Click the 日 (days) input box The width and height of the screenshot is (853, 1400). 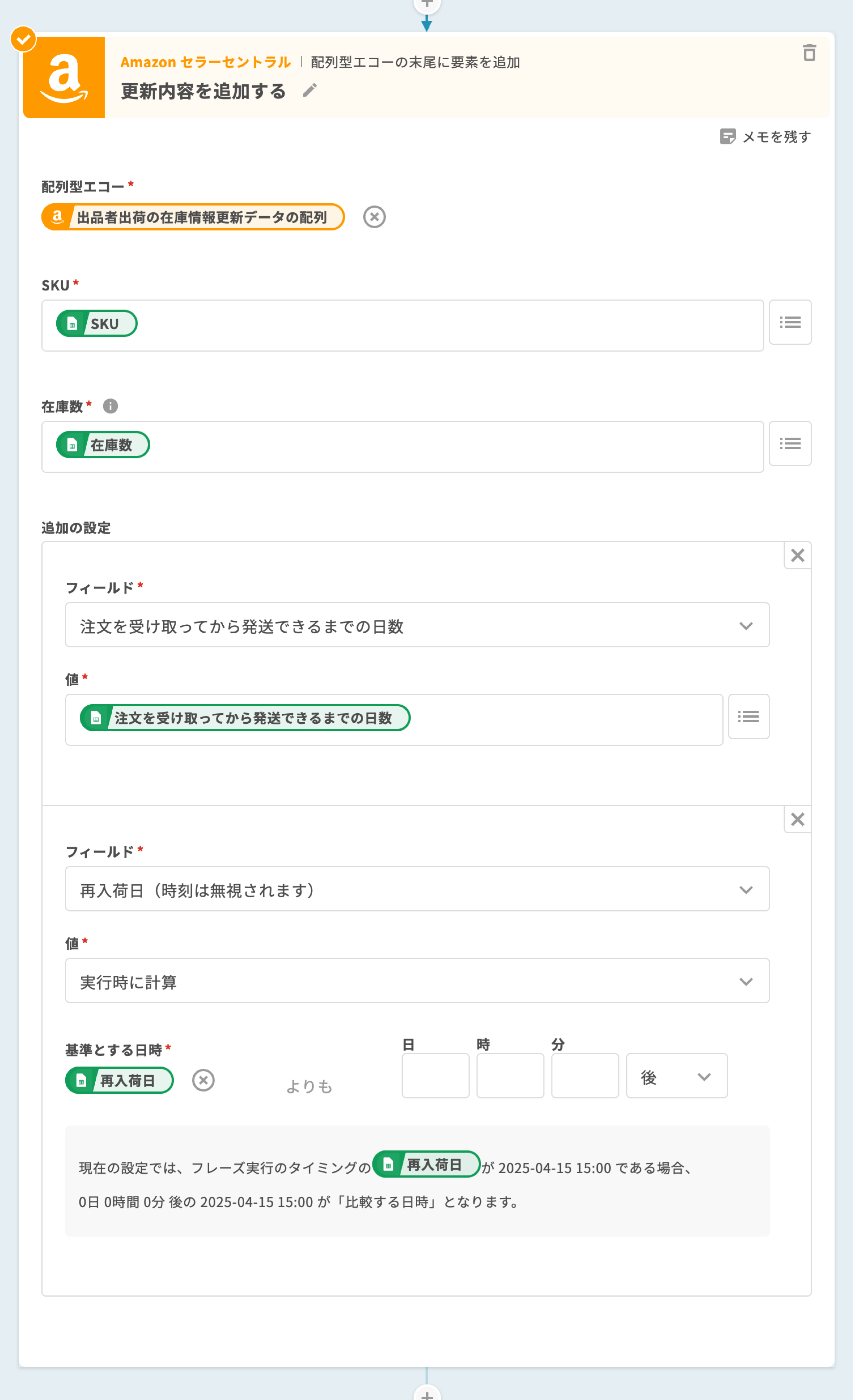click(435, 1076)
